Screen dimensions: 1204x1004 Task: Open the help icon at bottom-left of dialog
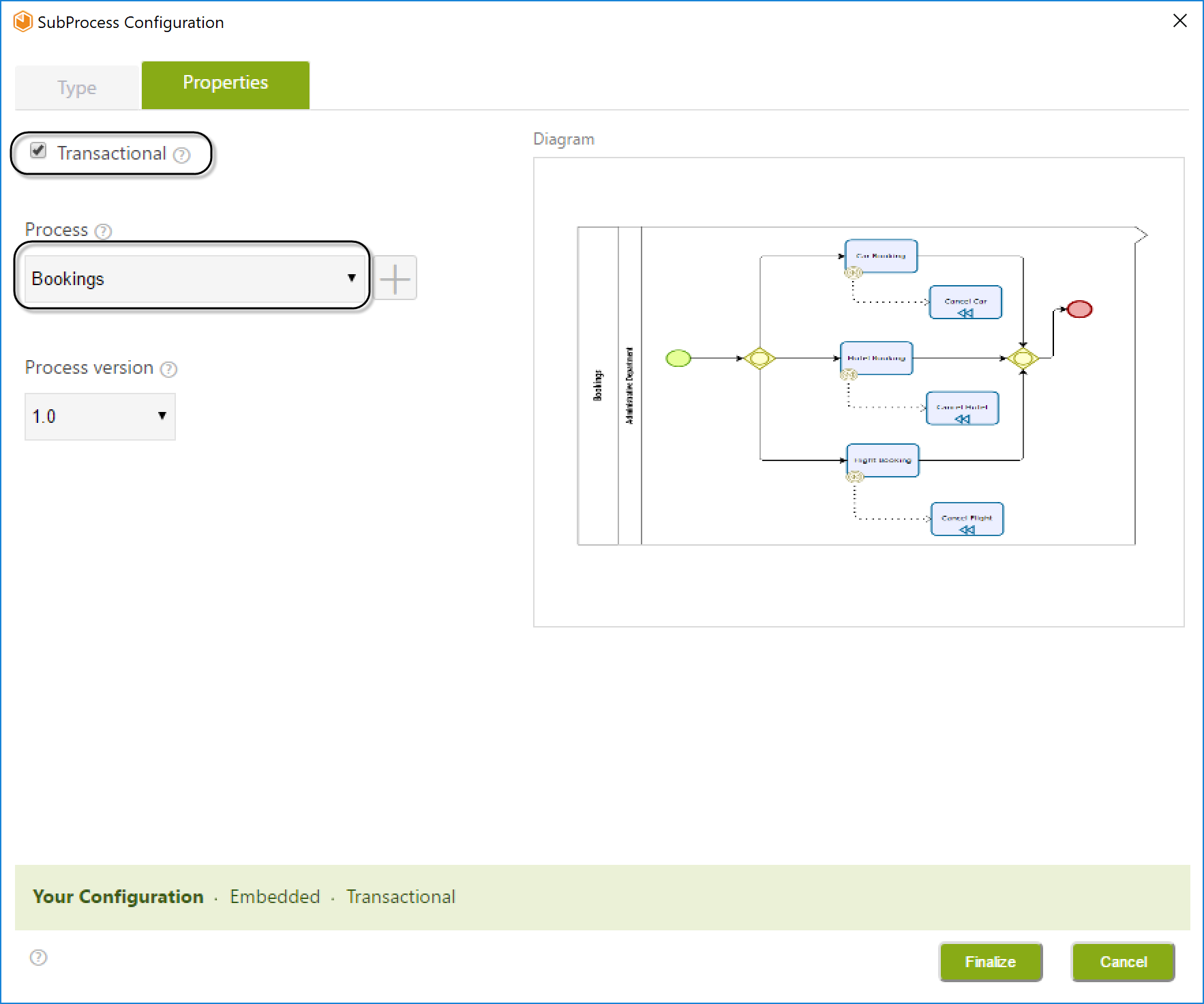click(39, 958)
